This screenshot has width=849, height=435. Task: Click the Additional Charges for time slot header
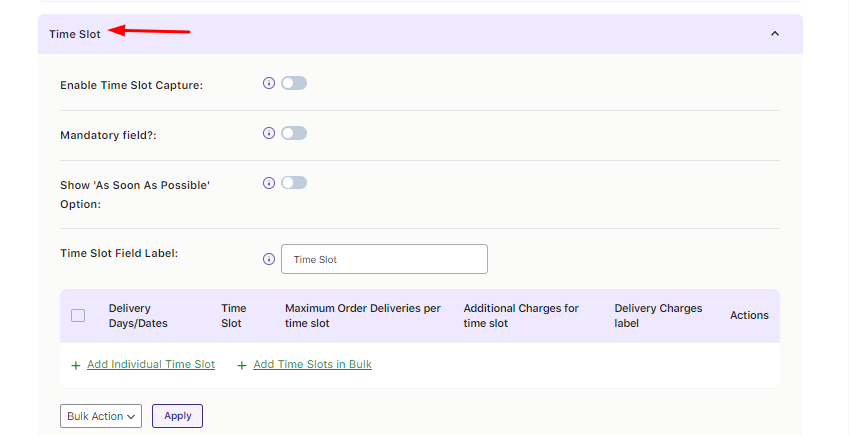click(521, 316)
